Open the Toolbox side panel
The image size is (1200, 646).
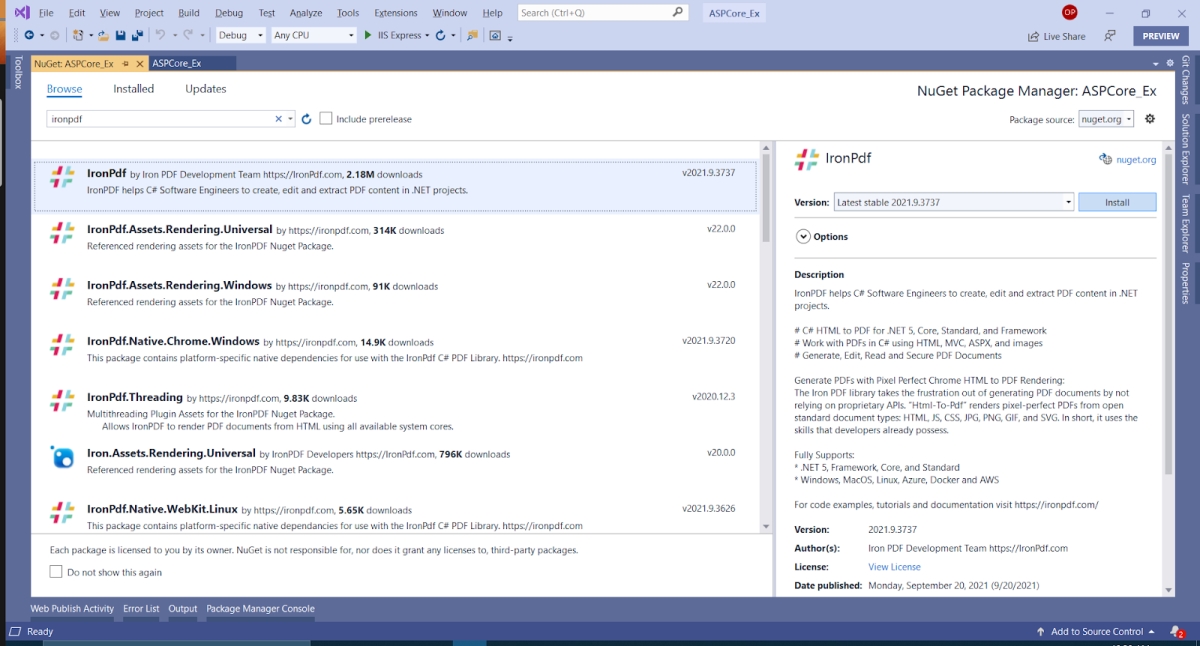(x=17, y=73)
